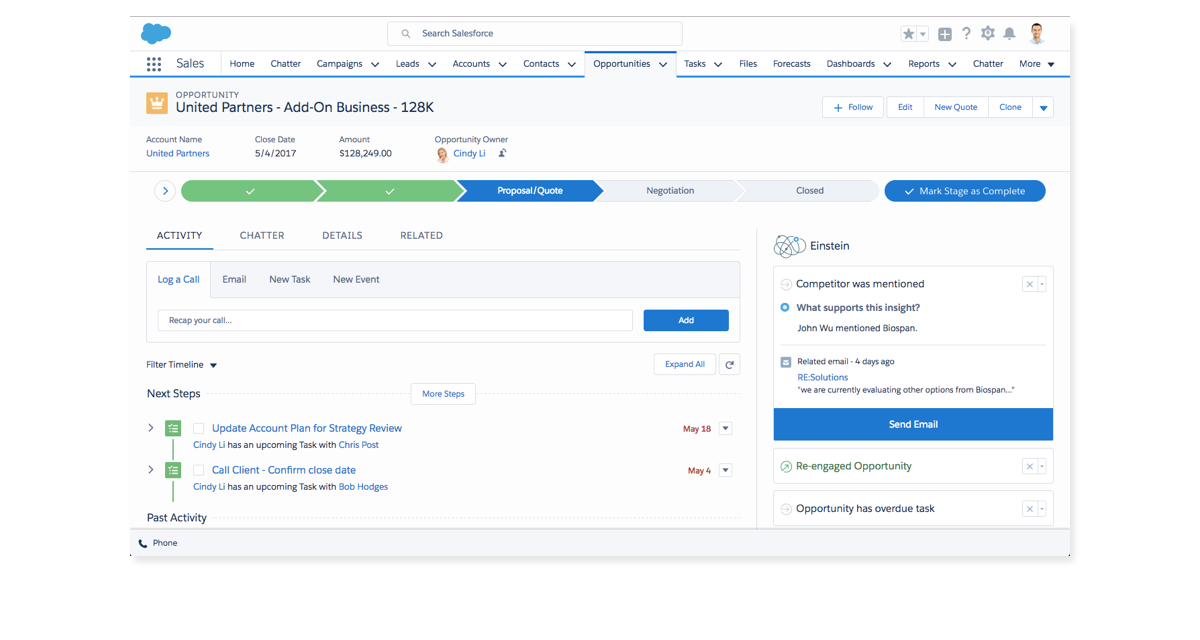Click the change owner icon beside Cindy Li
Screen dimensions: 1200x640
pos(502,154)
